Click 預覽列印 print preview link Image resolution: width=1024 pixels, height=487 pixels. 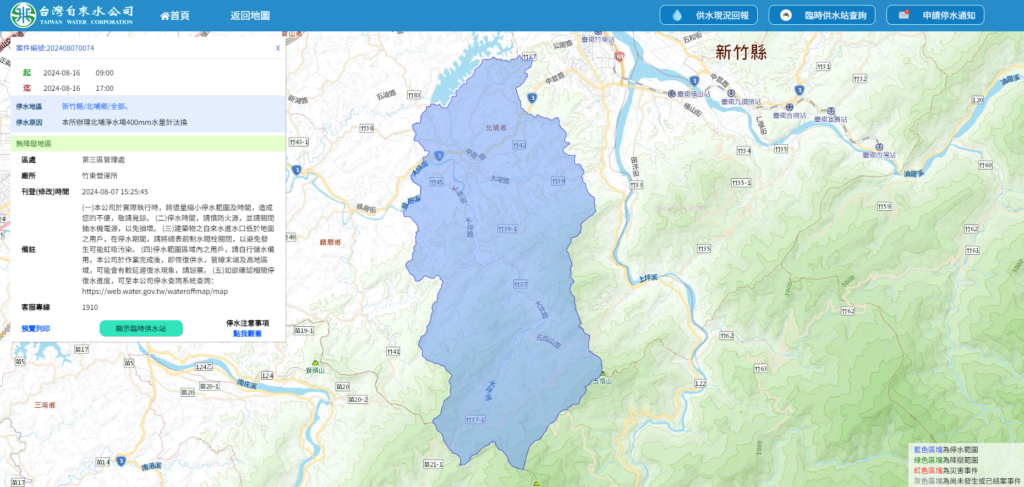[36, 328]
